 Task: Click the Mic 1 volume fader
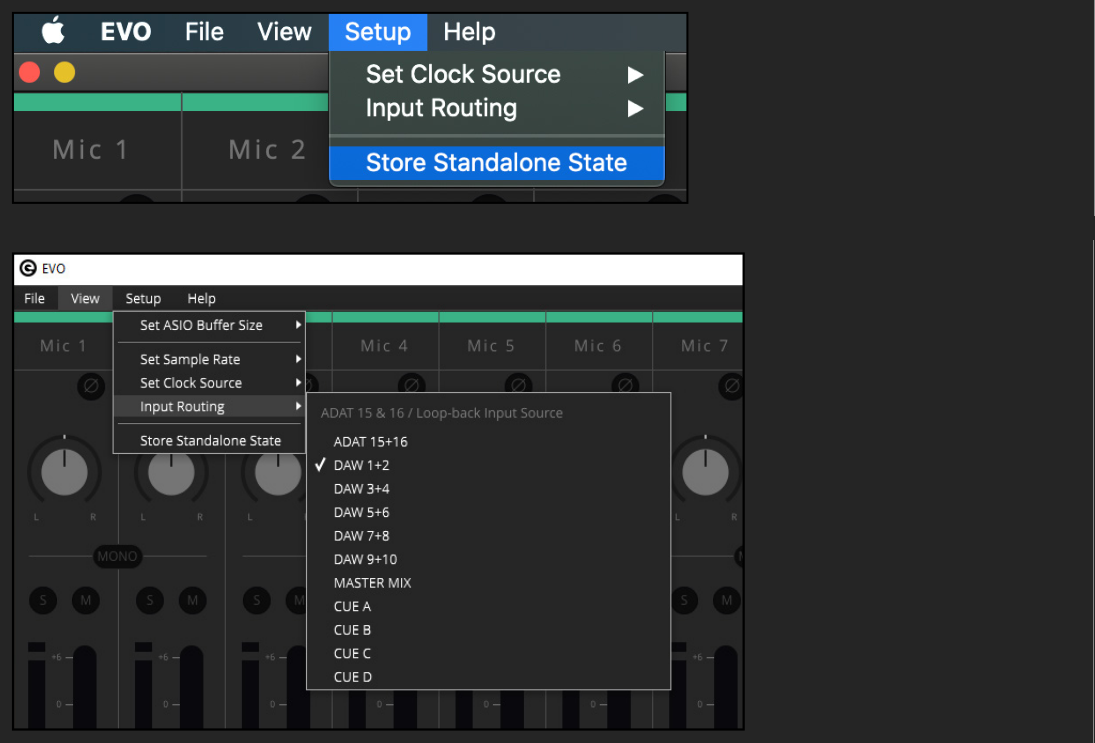tap(84, 687)
